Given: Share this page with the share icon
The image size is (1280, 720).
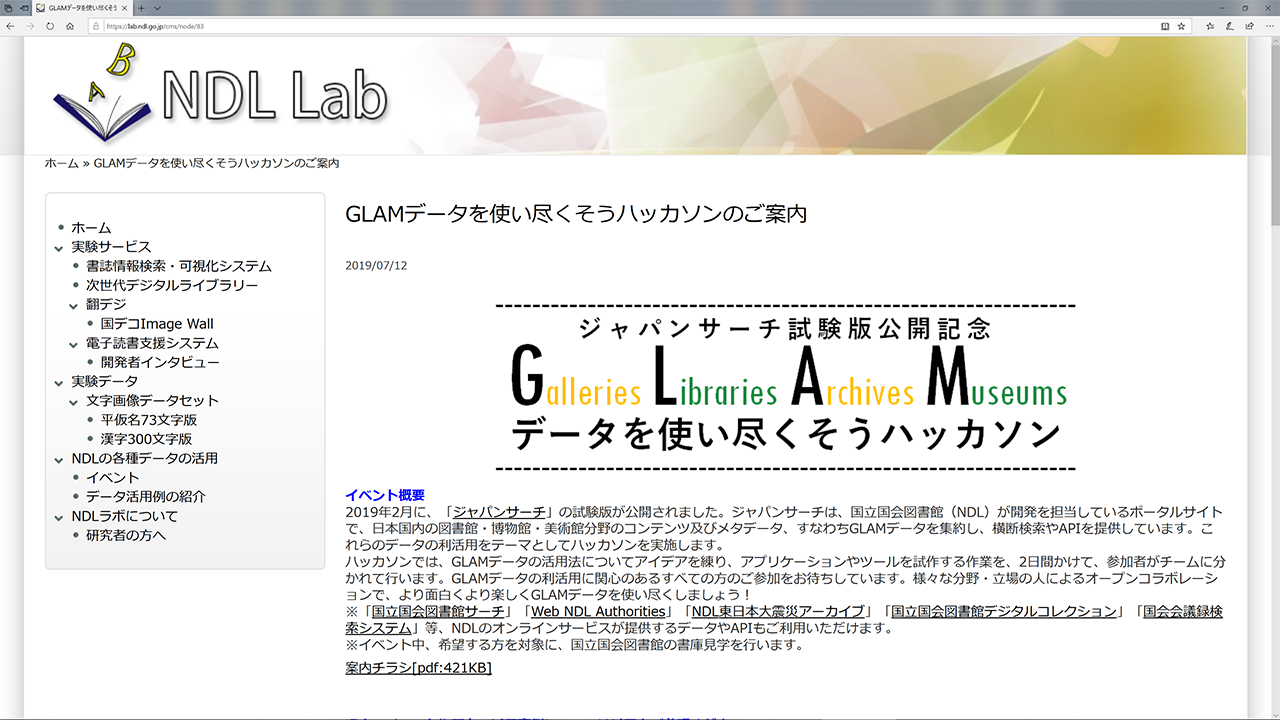Looking at the screenshot, I should 1249,26.
